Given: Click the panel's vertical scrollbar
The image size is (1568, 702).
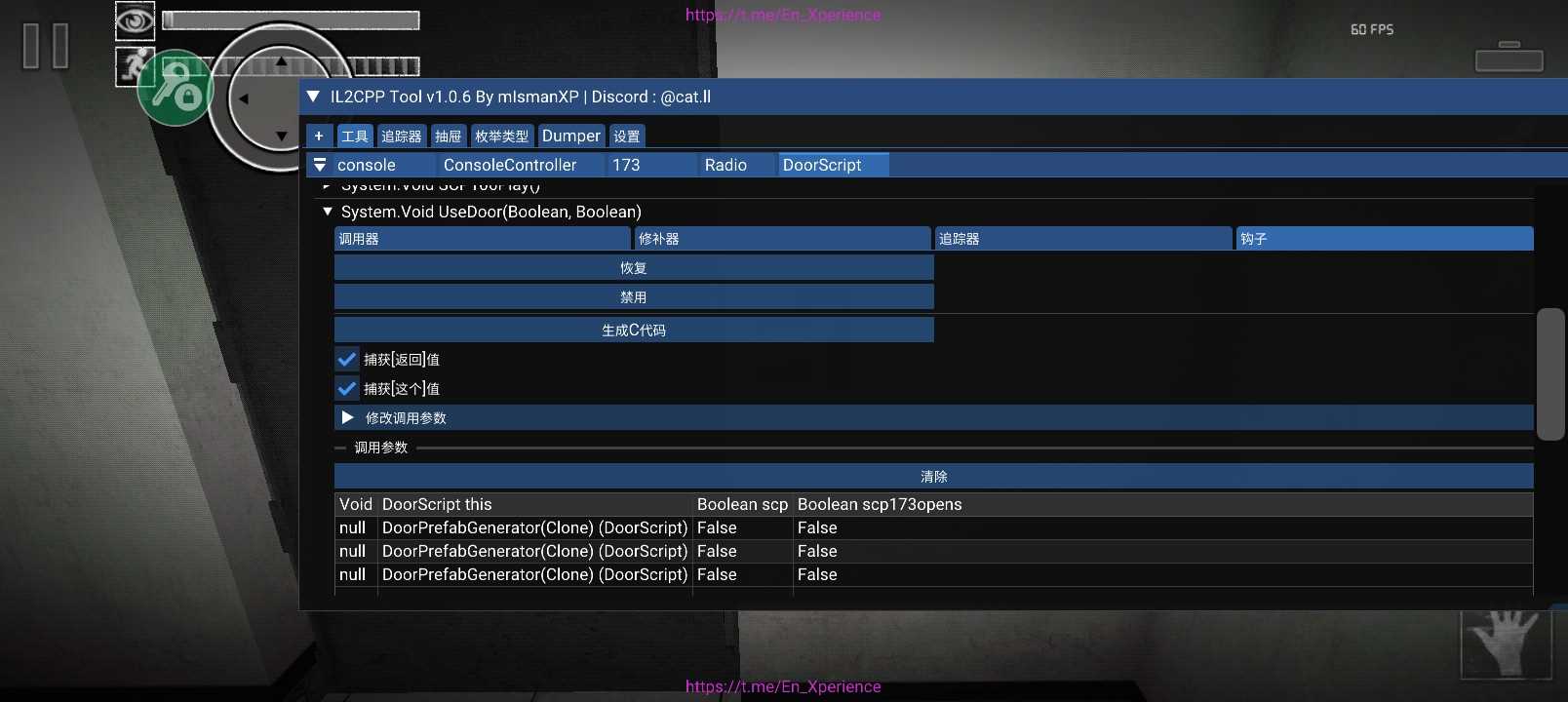Looking at the screenshot, I should tap(1549, 374).
